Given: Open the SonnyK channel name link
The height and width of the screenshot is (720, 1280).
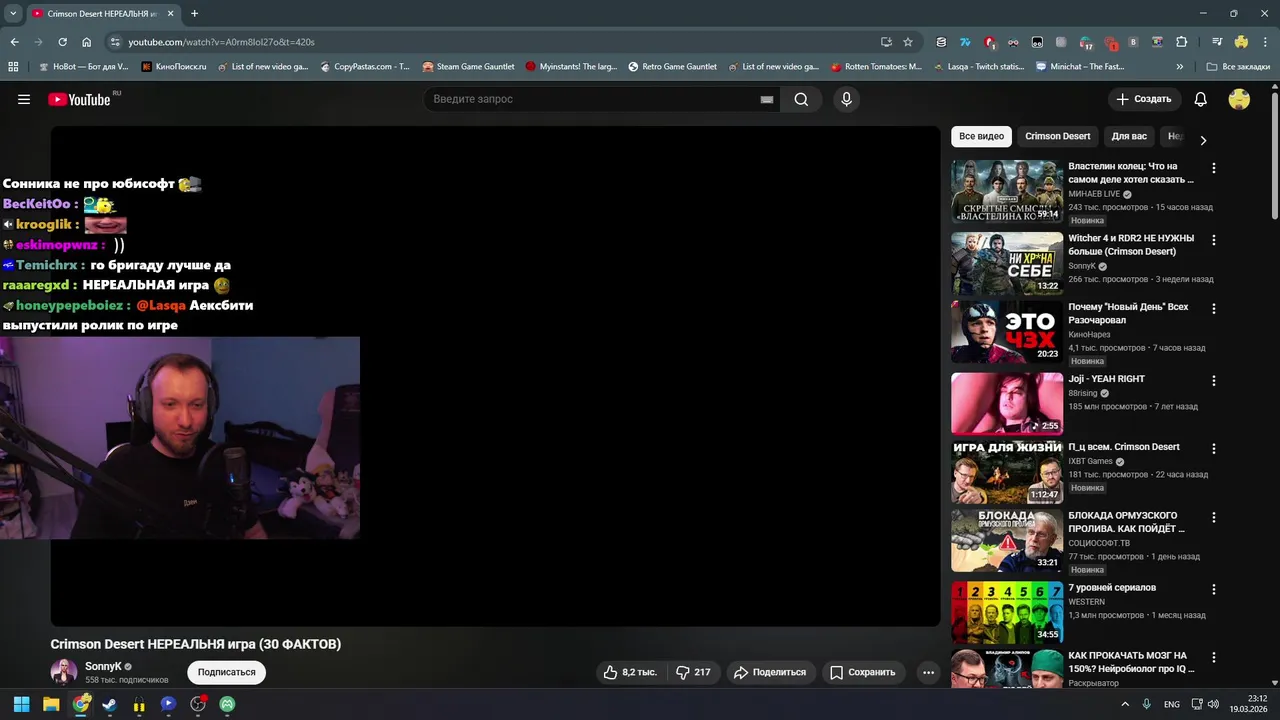Looking at the screenshot, I should pyautogui.click(x=103, y=666).
